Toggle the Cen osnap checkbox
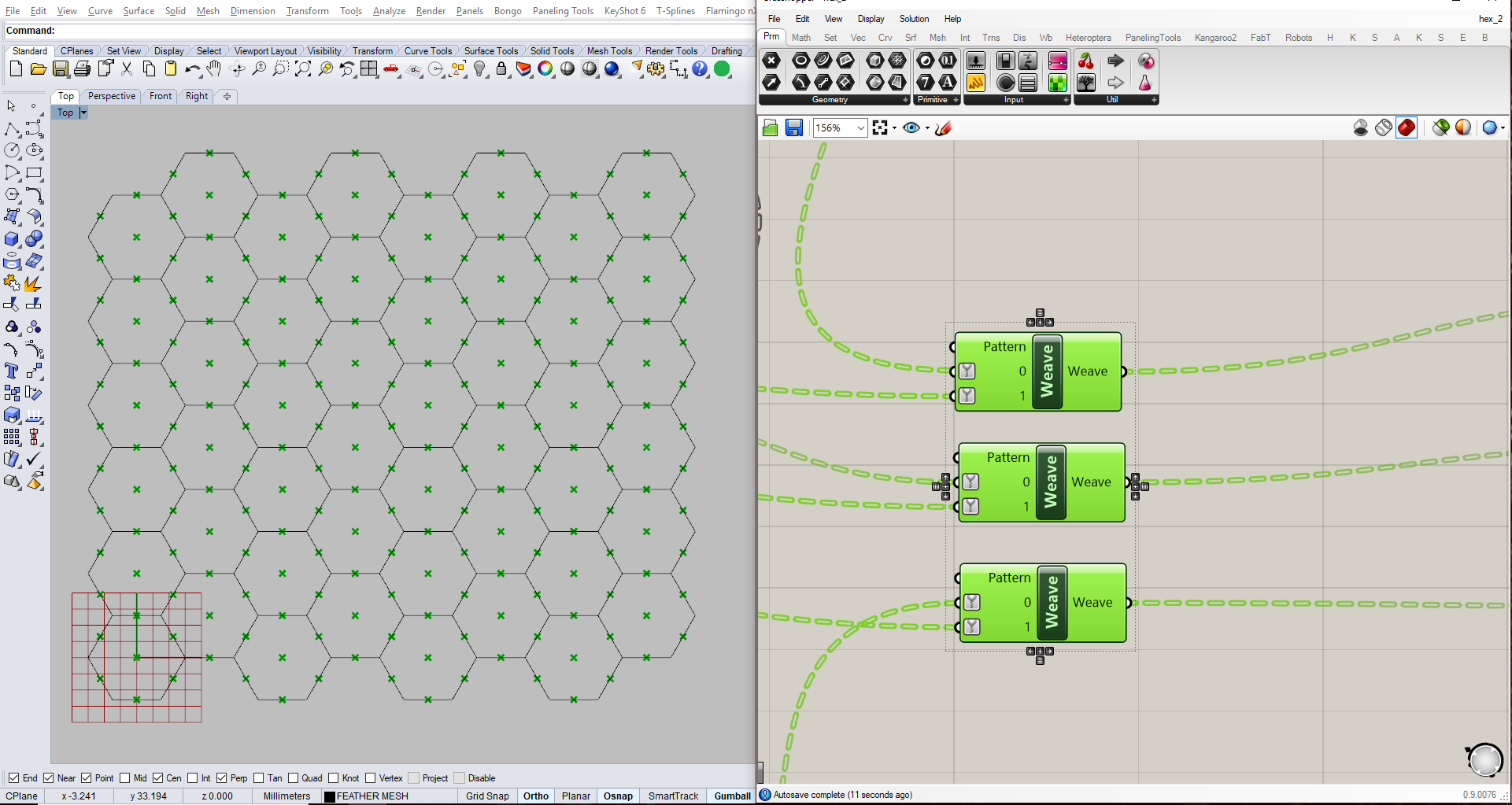 coord(157,778)
